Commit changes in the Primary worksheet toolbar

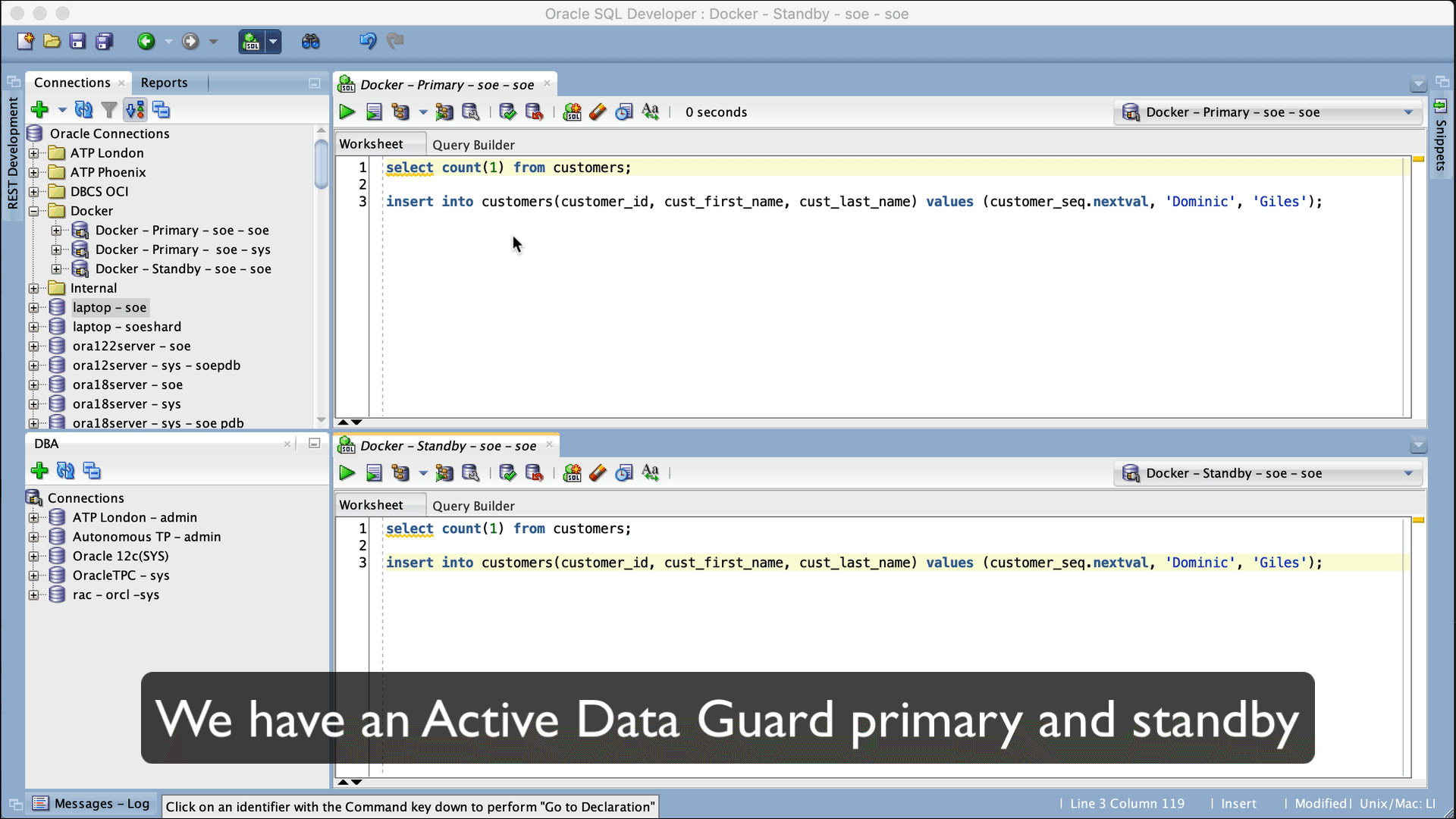click(x=507, y=111)
